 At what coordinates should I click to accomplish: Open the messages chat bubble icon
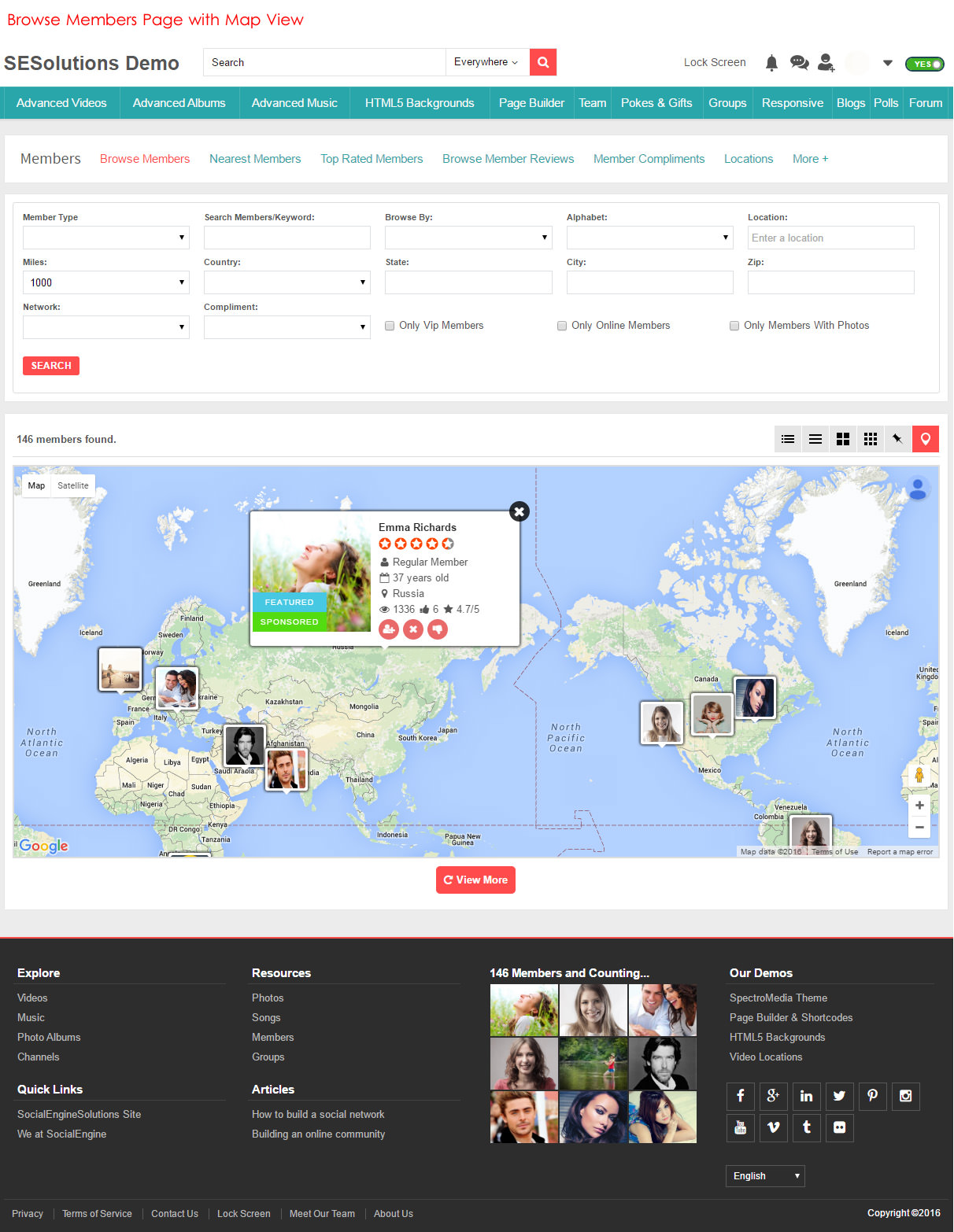799,63
